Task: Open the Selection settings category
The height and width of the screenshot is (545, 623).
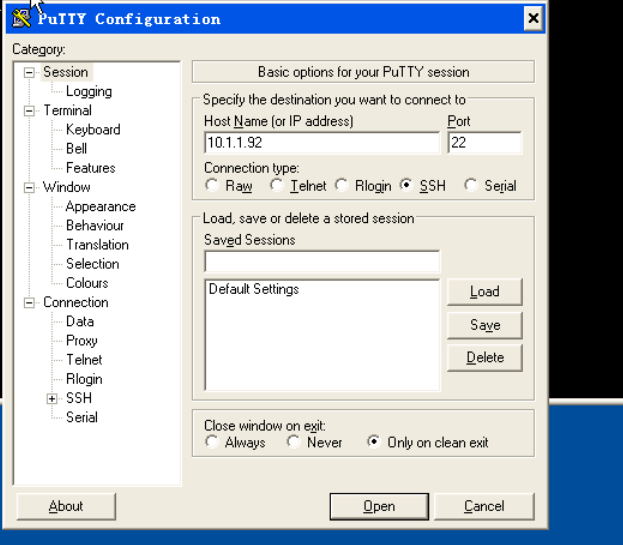Action: coord(93,264)
